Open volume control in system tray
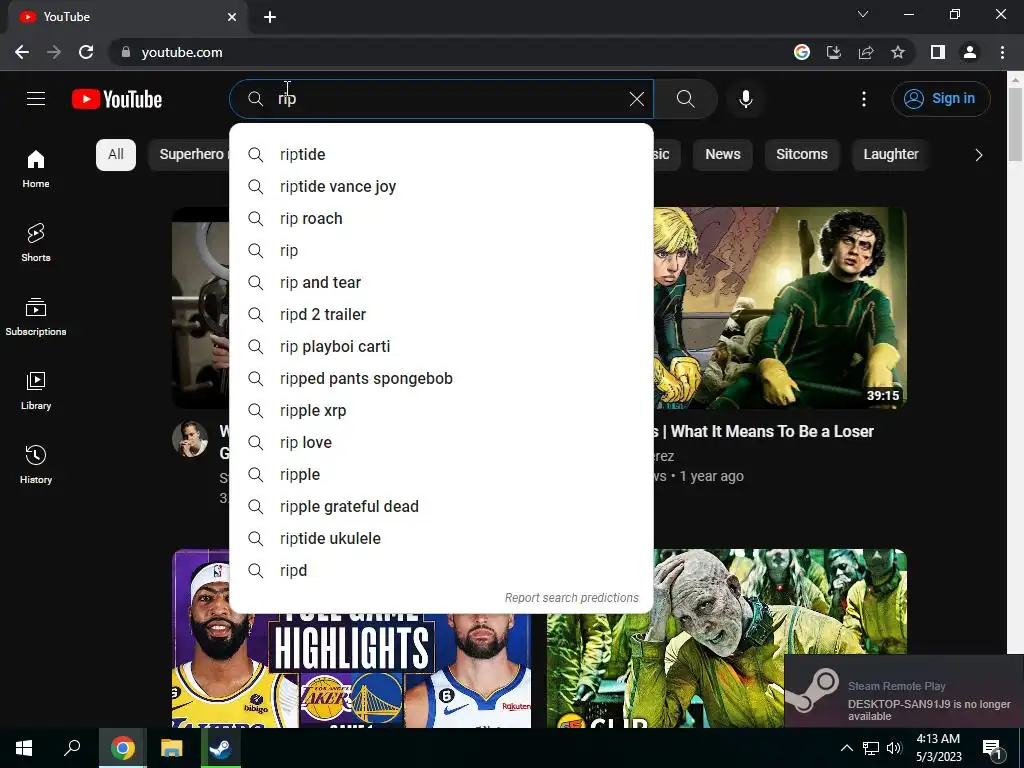 pyautogui.click(x=894, y=748)
